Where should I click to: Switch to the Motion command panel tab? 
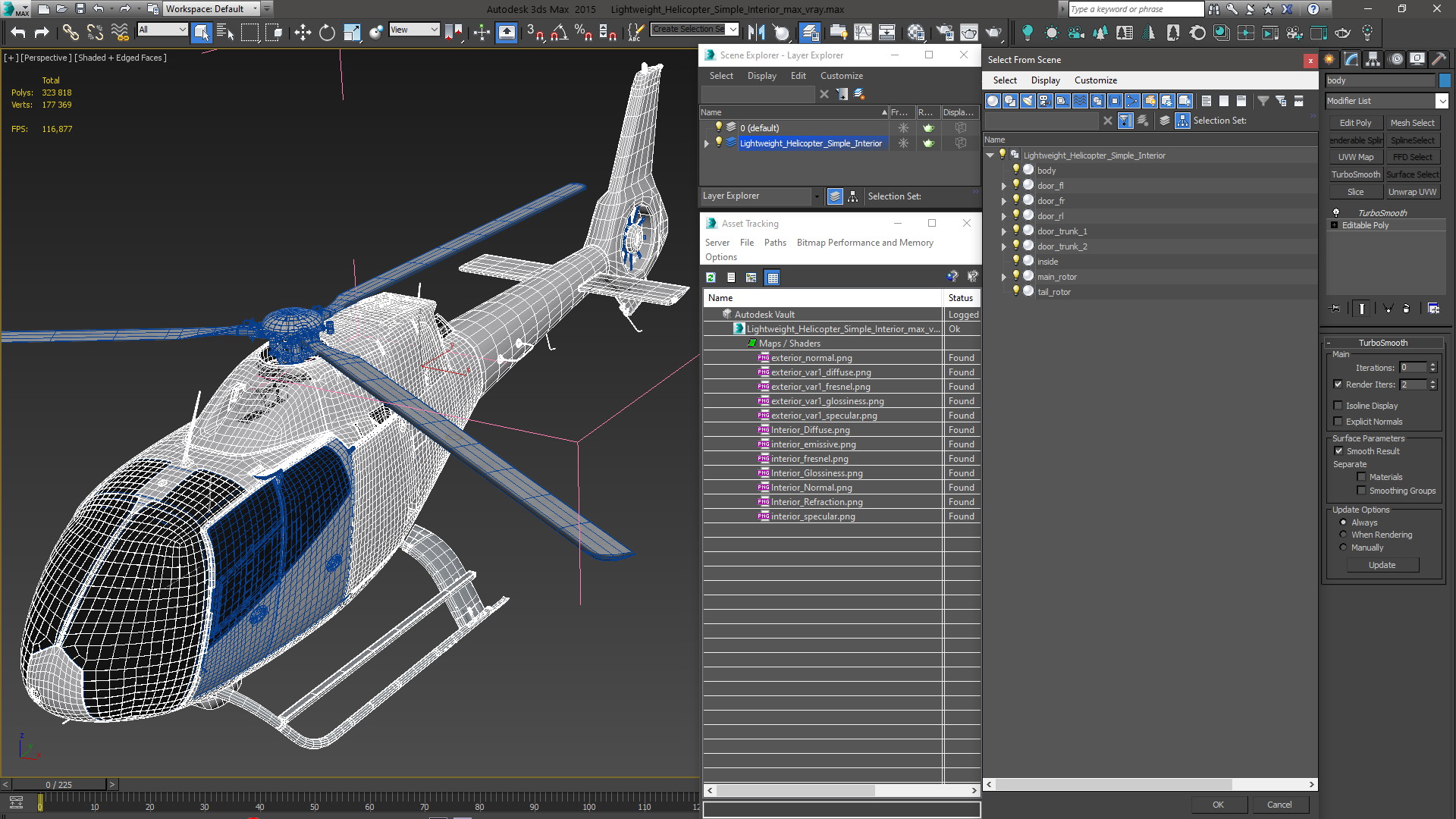(x=1395, y=59)
